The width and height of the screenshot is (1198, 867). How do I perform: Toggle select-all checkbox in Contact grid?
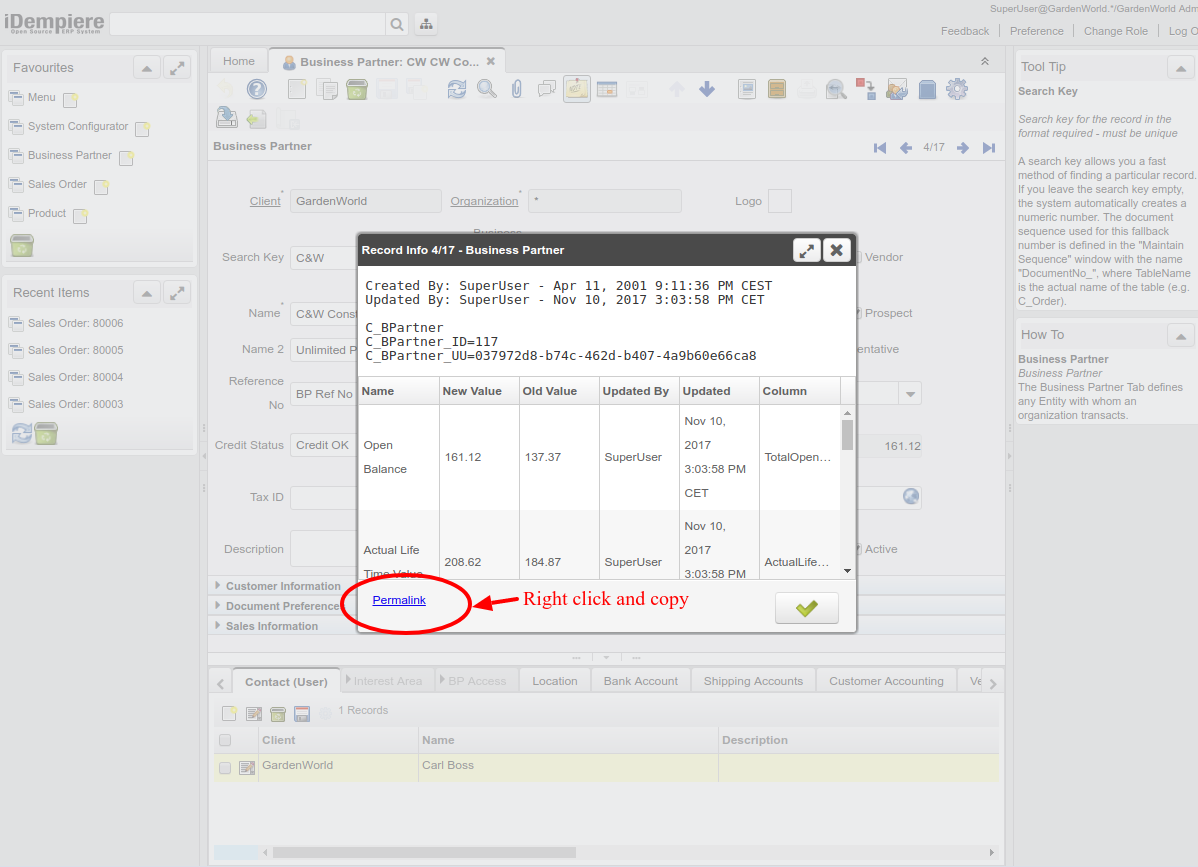pyautogui.click(x=225, y=741)
